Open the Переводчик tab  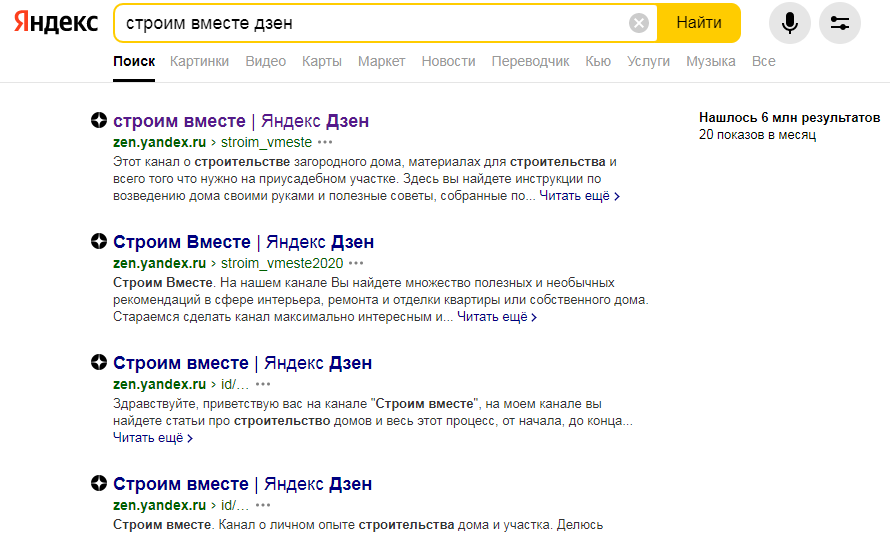coord(530,61)
